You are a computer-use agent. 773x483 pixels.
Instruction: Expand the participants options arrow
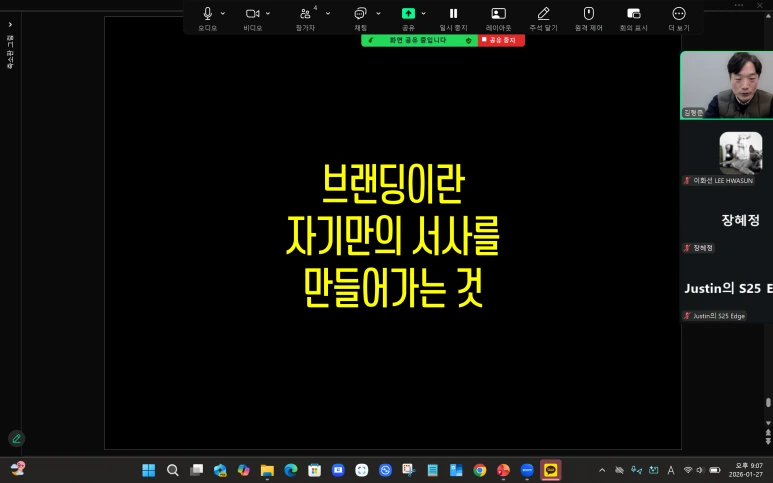point(328,13)
